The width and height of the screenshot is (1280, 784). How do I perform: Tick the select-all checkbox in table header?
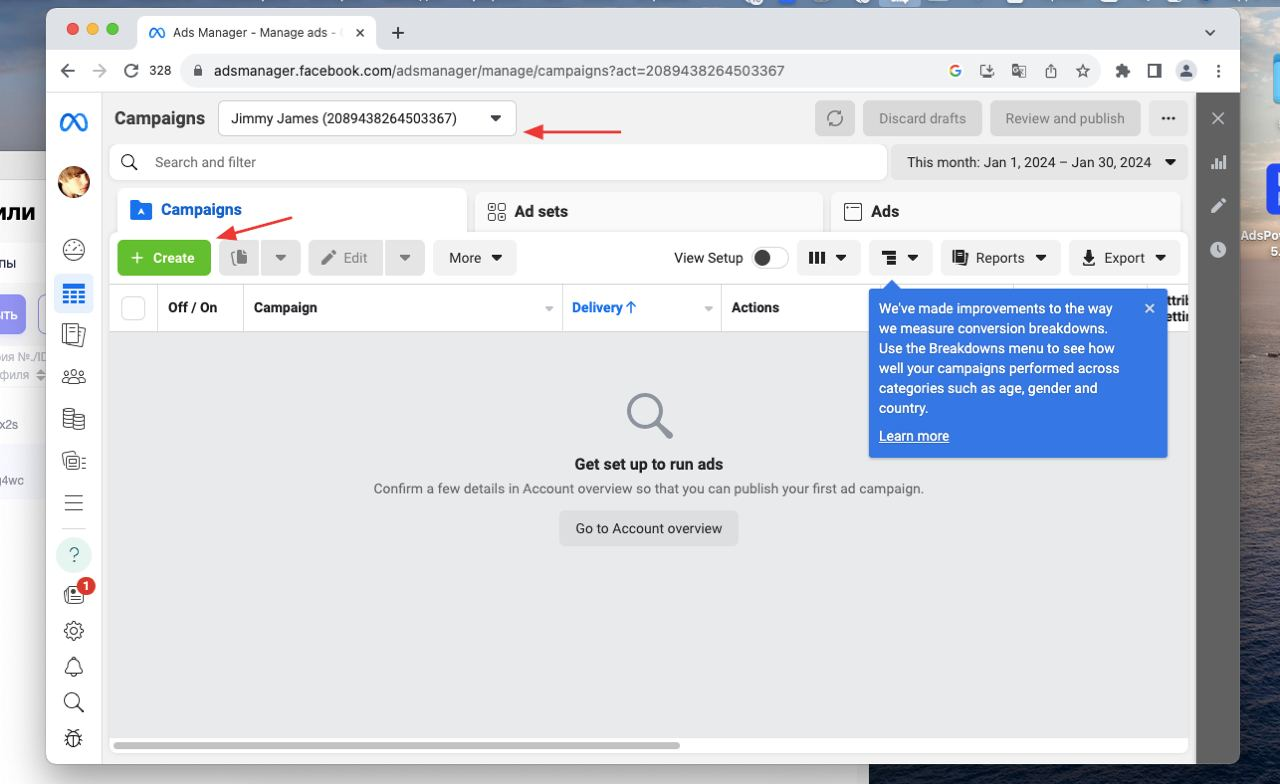133,308
